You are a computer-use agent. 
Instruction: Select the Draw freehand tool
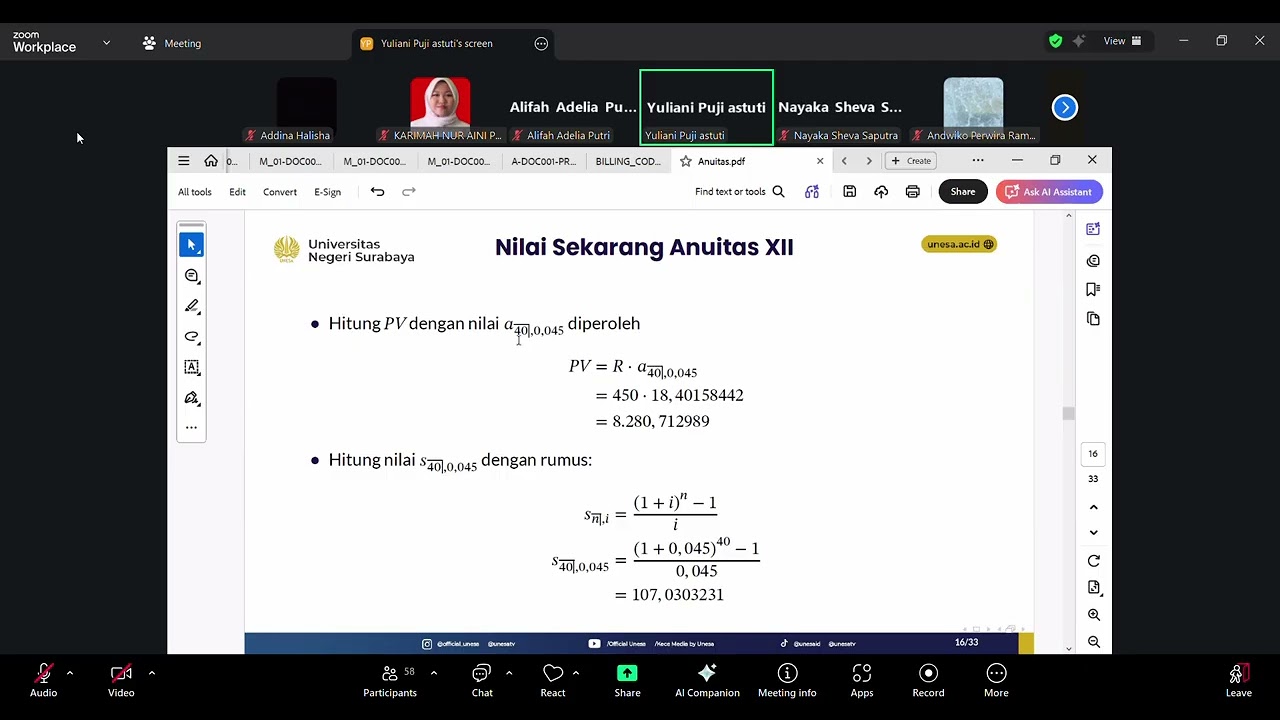click(x=191, y=336)
